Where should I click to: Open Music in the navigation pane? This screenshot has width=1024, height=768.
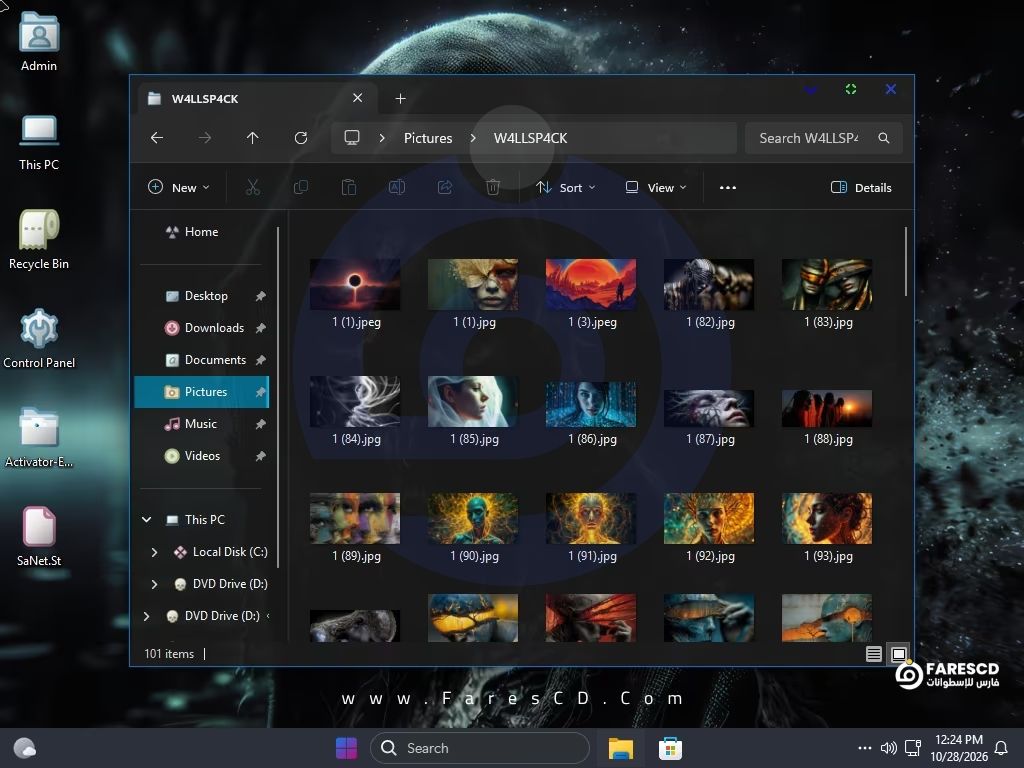coord(201,424)
